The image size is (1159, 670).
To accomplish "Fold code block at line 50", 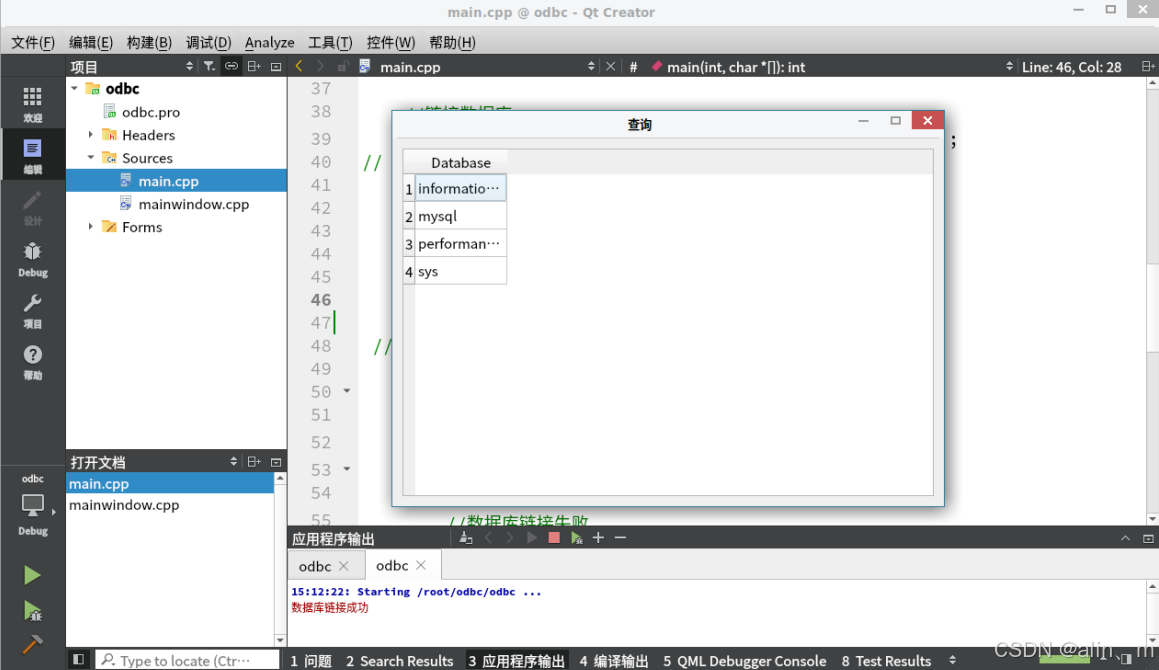I will coord(347,390).
